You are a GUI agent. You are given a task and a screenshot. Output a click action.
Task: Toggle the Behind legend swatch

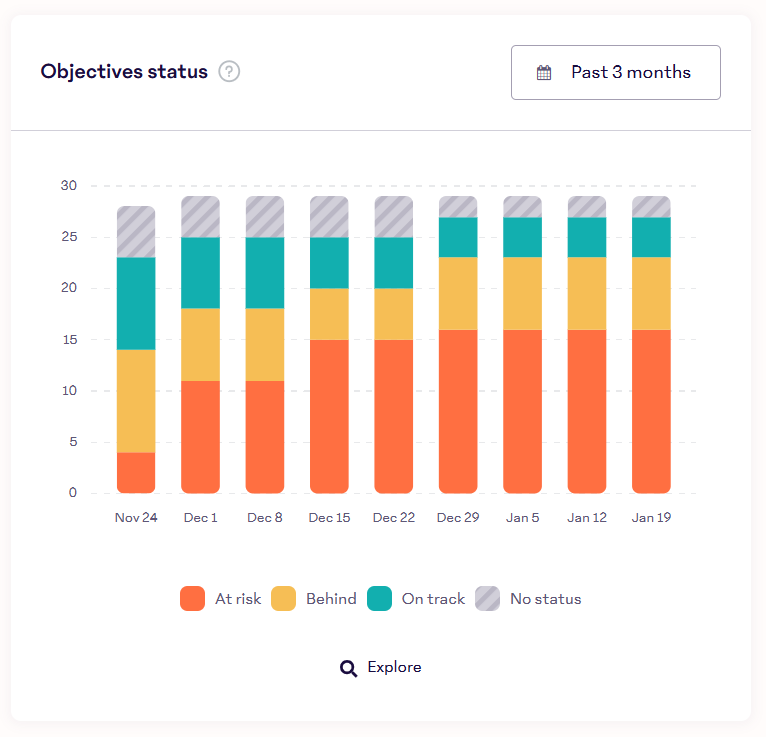click(x=284, y=599)
